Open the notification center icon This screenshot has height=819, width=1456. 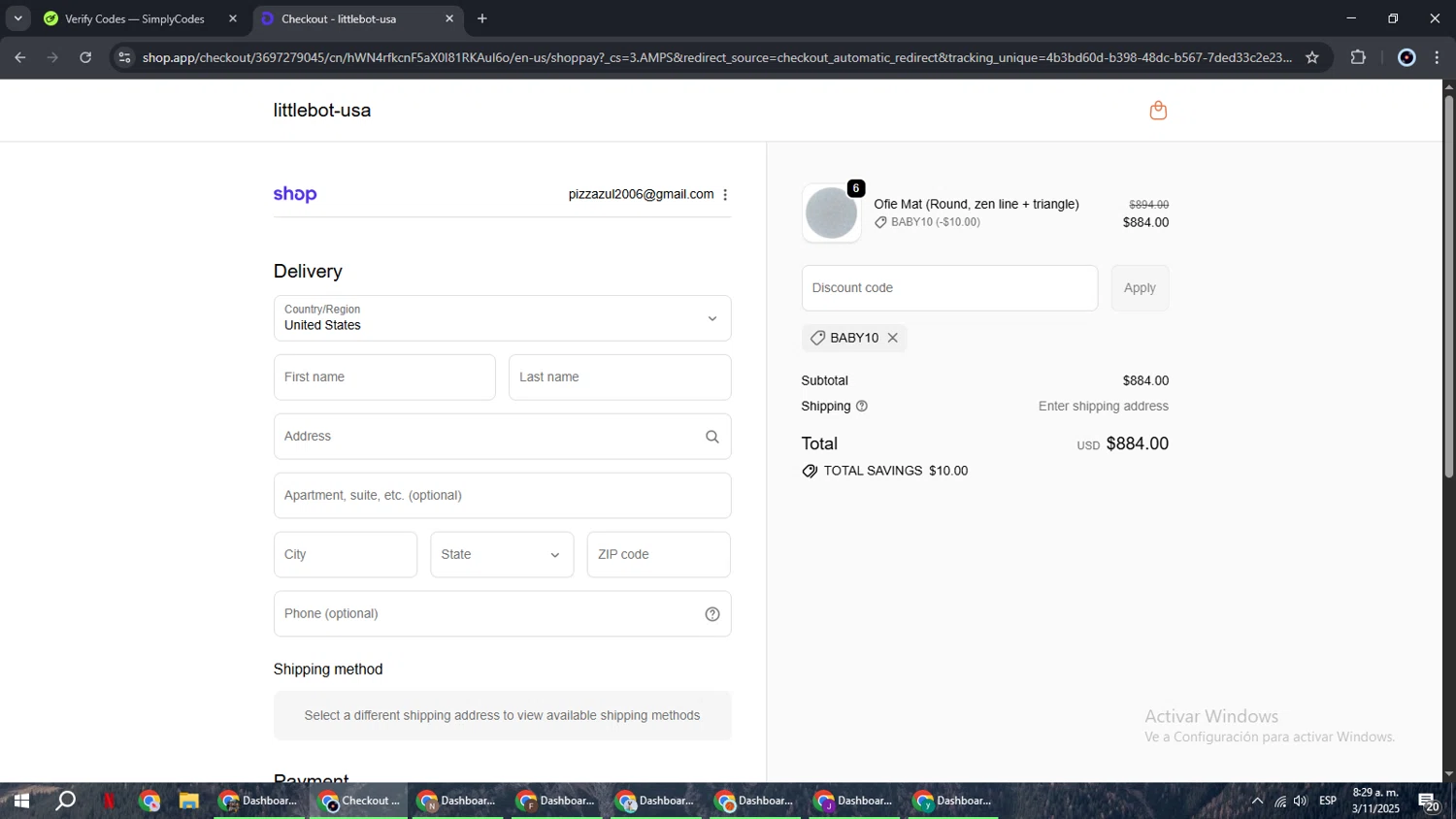tap(1428, 802)
